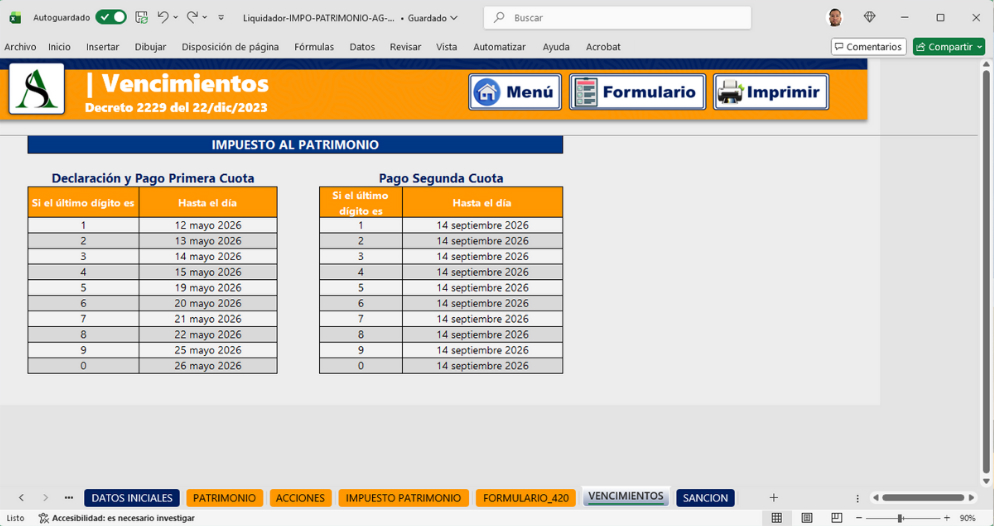Click next sheet navigation arrow

[x=45, y=497]
